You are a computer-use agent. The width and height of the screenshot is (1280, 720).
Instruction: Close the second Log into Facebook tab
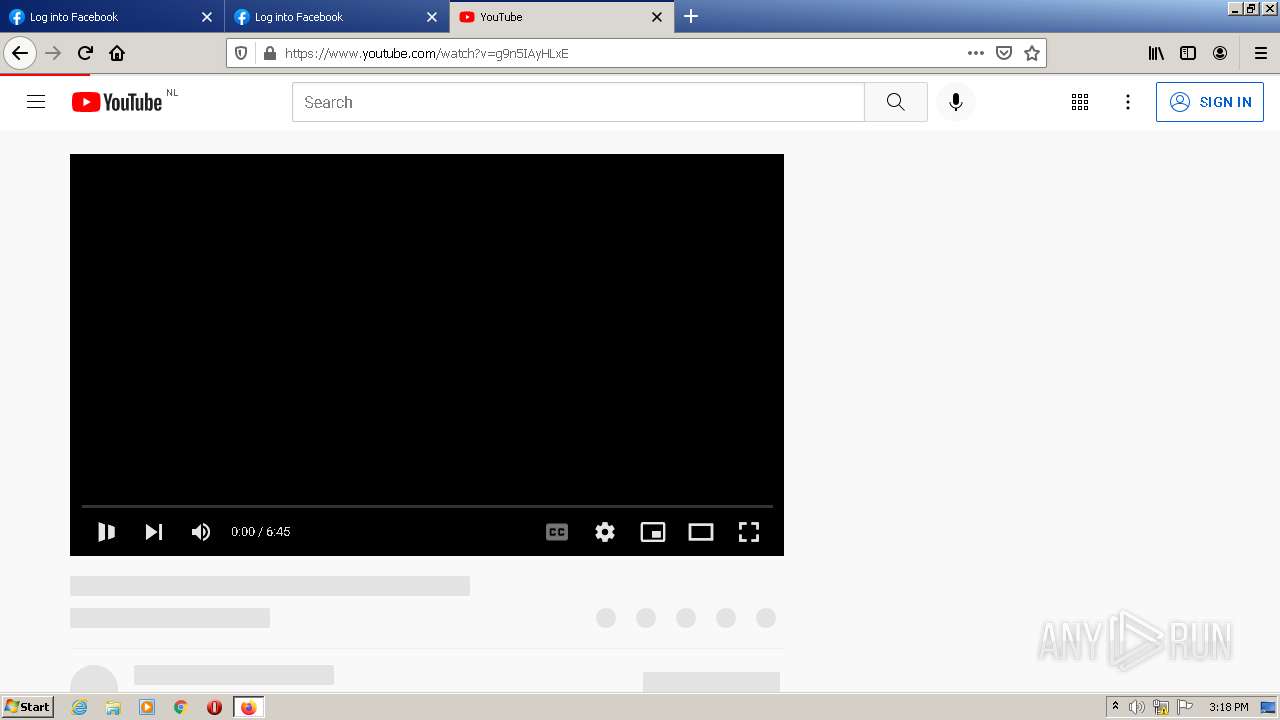point(432,17)
